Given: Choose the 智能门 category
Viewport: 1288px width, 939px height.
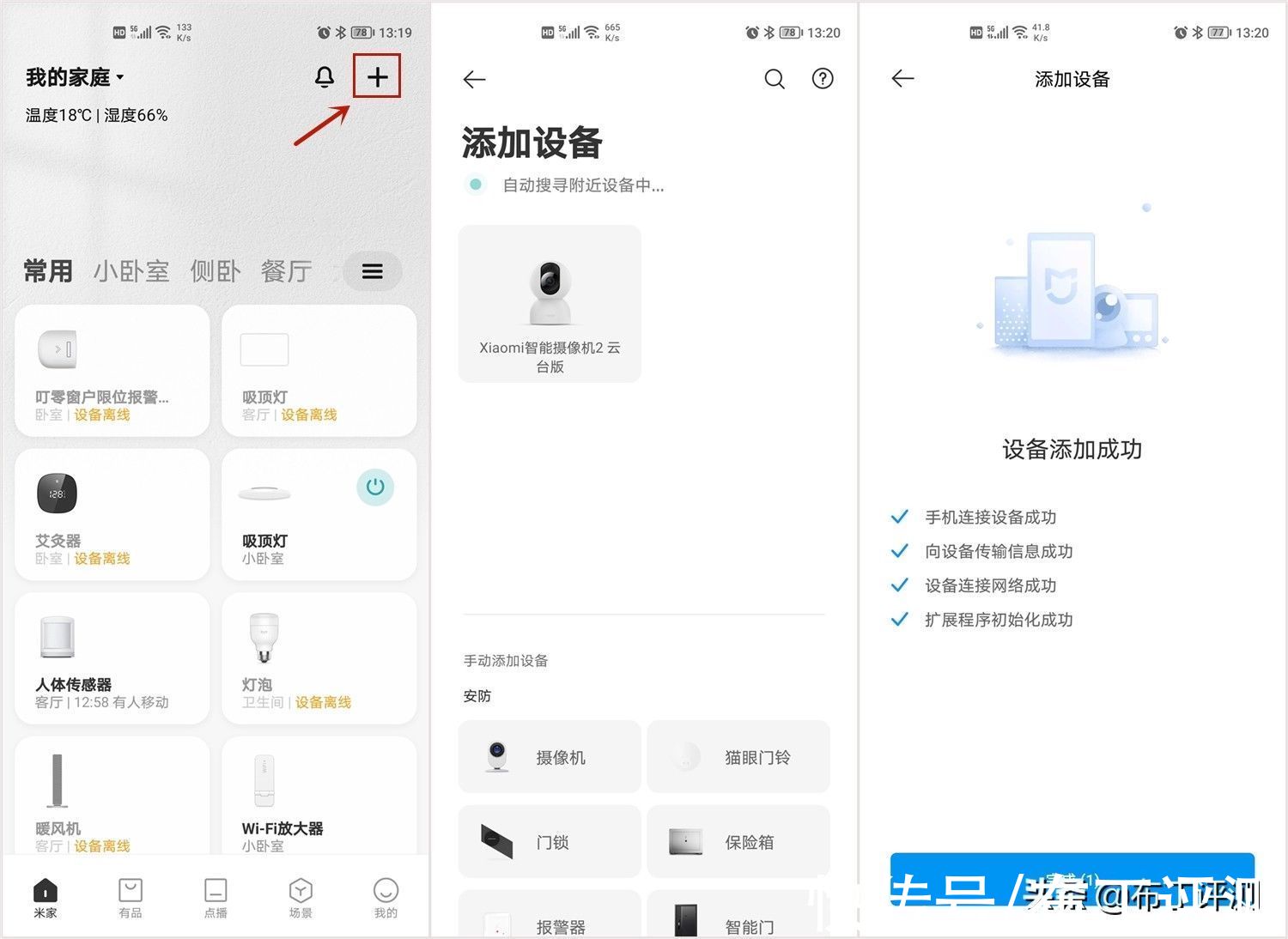Looking at the screenshot, I should tap(738, 914).
